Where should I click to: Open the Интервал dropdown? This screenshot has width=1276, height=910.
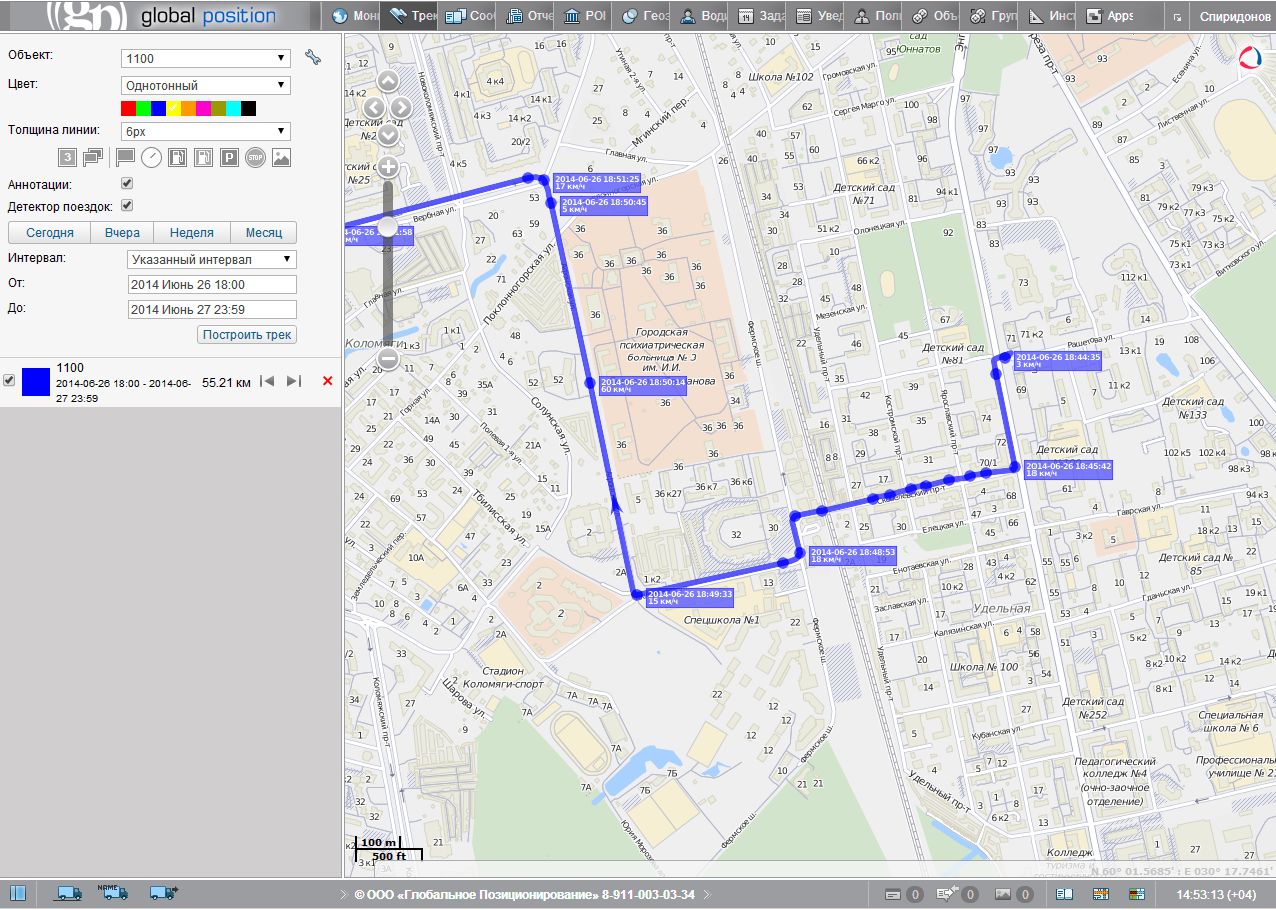point(213,259)
